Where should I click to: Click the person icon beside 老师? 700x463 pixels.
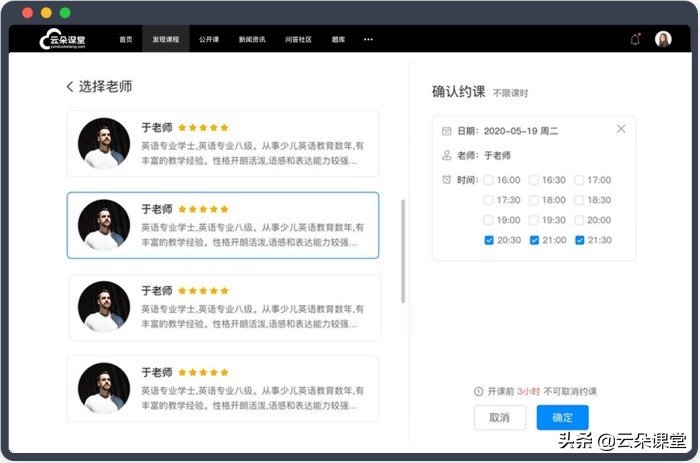click(x=446, y=155)
